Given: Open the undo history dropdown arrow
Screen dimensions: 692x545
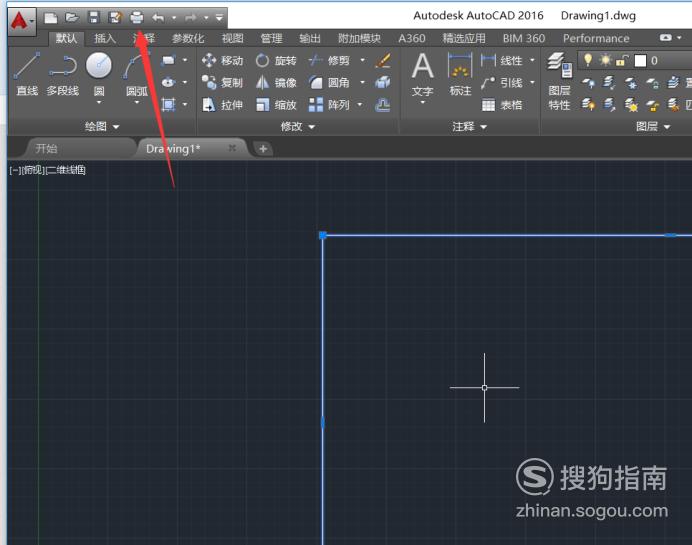Looking at the screenshot, I should click(174, 18).
